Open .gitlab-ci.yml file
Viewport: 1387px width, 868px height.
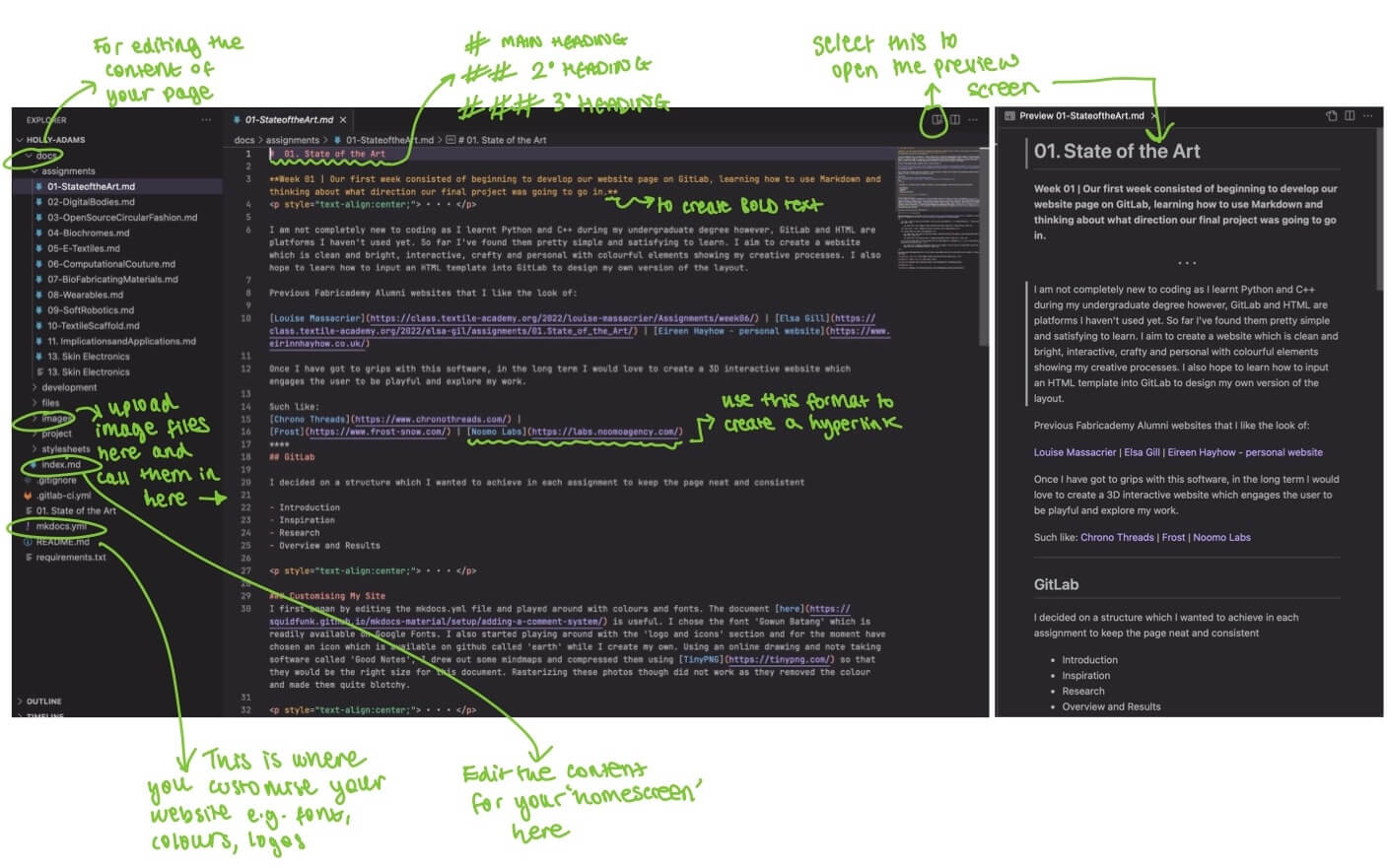[63, 496]
